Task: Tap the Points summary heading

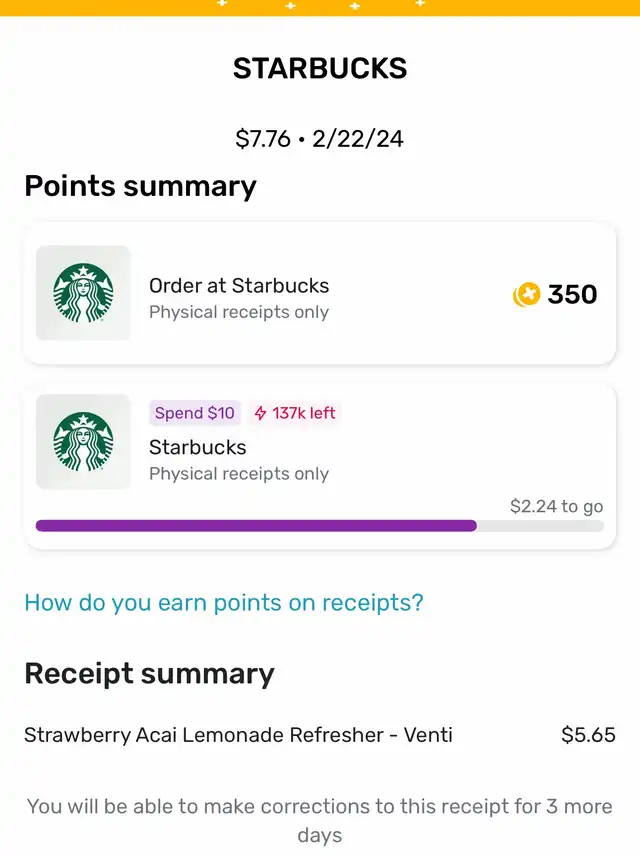Action: coord(141,186)
